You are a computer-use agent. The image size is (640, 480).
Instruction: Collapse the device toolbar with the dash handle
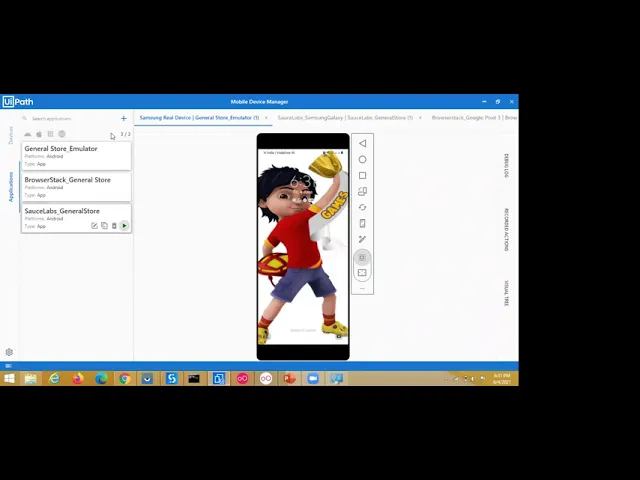point(362,289)
